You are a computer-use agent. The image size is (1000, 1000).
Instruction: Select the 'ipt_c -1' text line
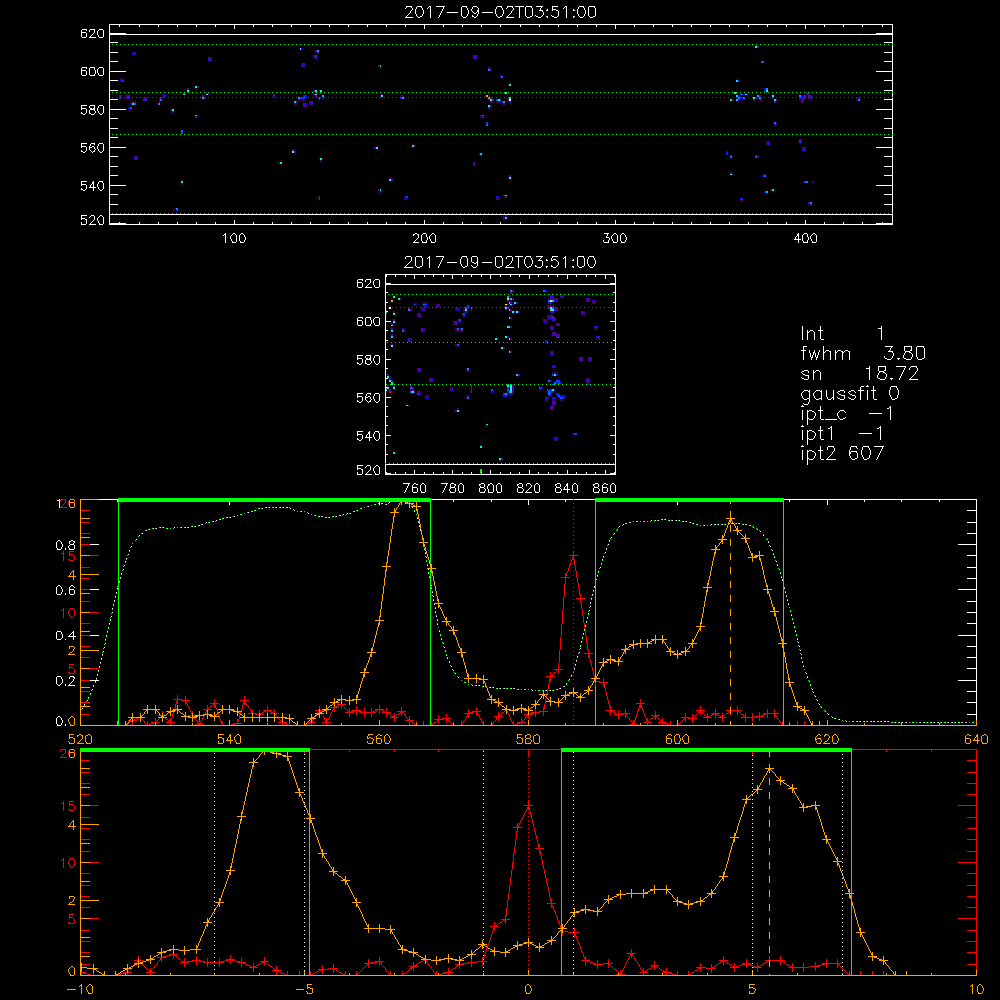[x=846, y=414]
